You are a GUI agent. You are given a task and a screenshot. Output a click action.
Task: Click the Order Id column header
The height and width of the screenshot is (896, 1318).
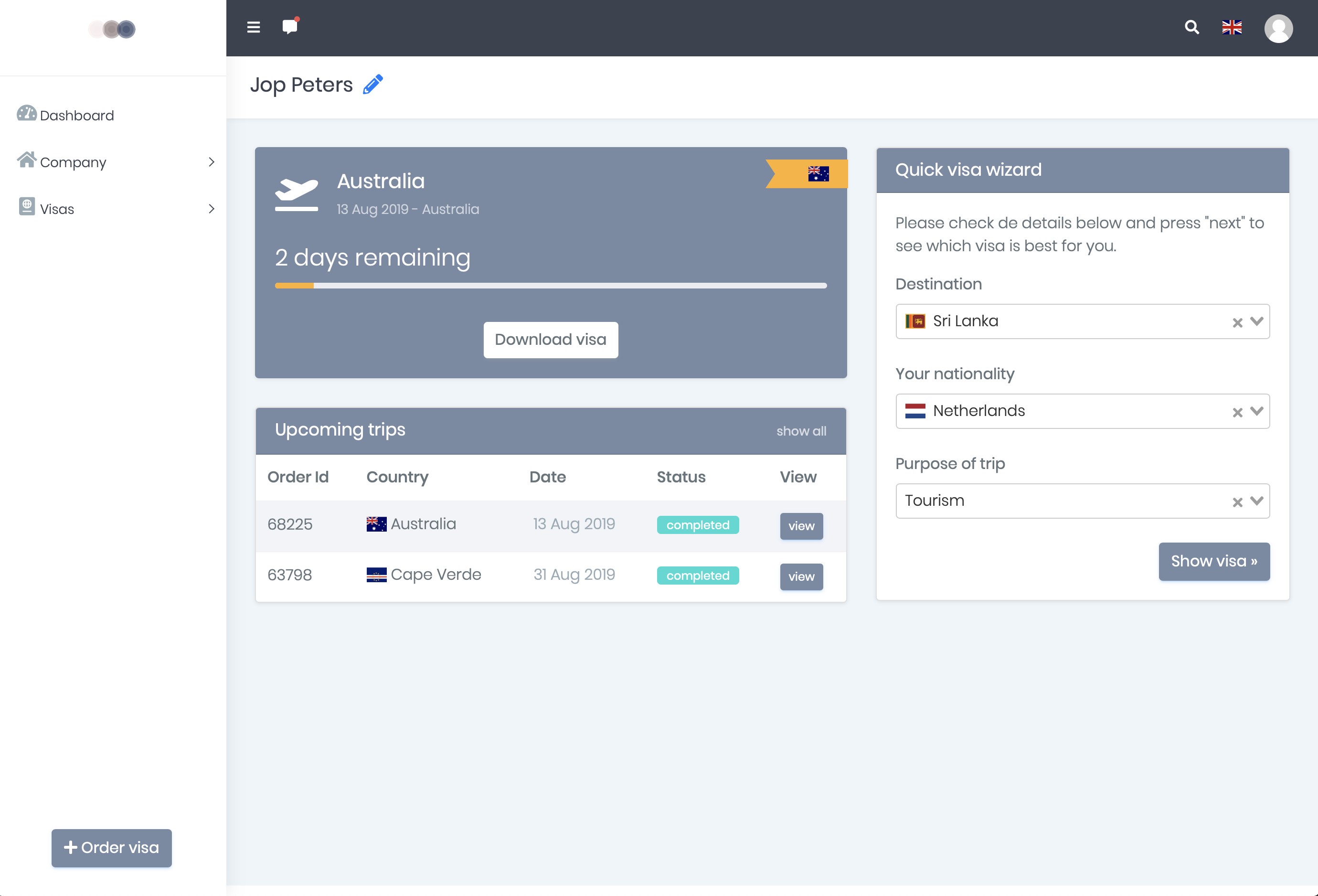pos(298,477)
